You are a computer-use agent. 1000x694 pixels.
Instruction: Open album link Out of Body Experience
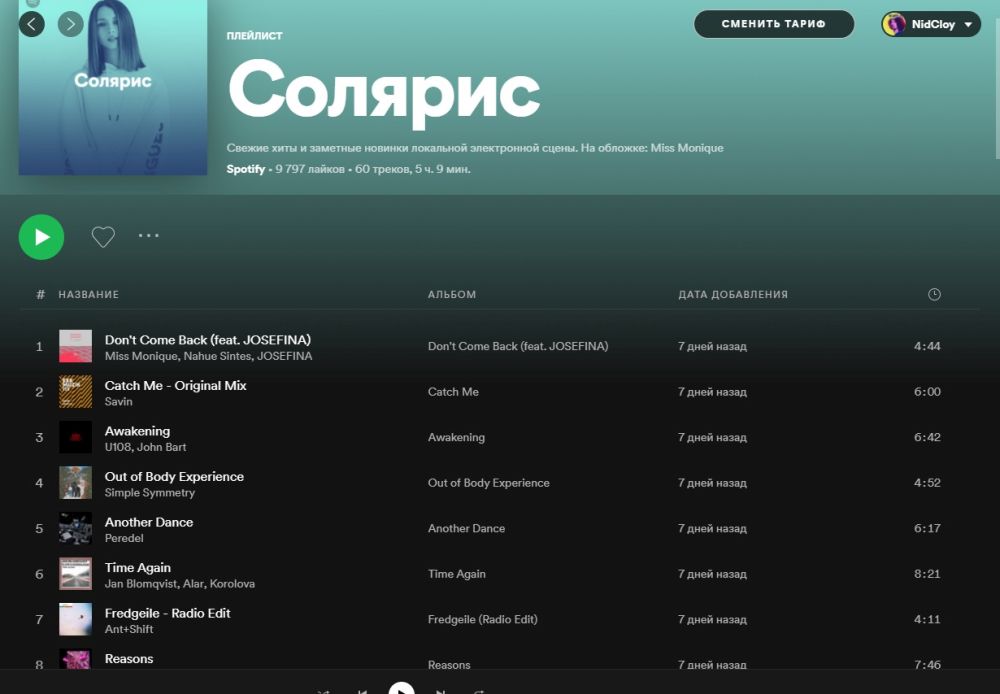pyautogui.click(x=489, y=483)
